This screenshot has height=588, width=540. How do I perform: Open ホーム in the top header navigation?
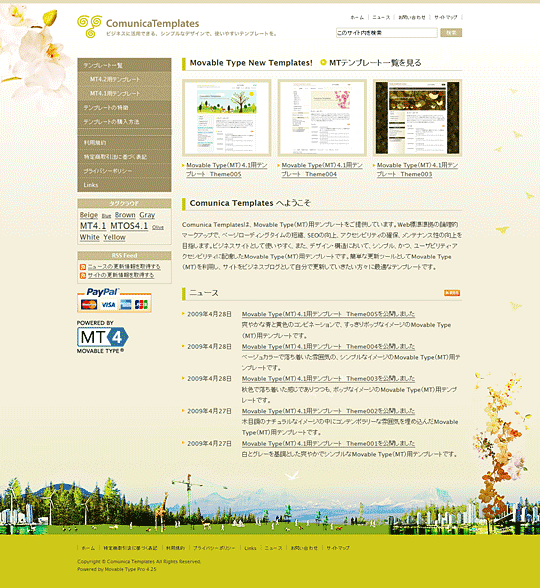pos(357,17)
